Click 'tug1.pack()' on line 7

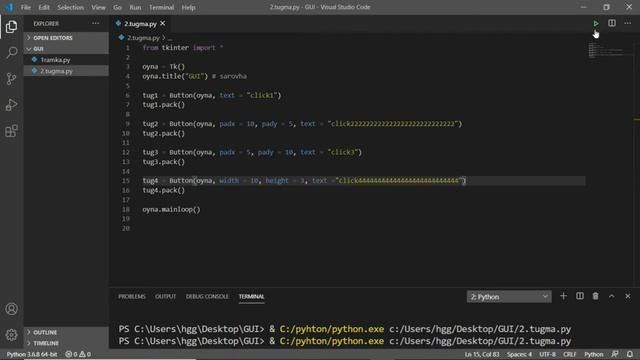coord(163,105)
